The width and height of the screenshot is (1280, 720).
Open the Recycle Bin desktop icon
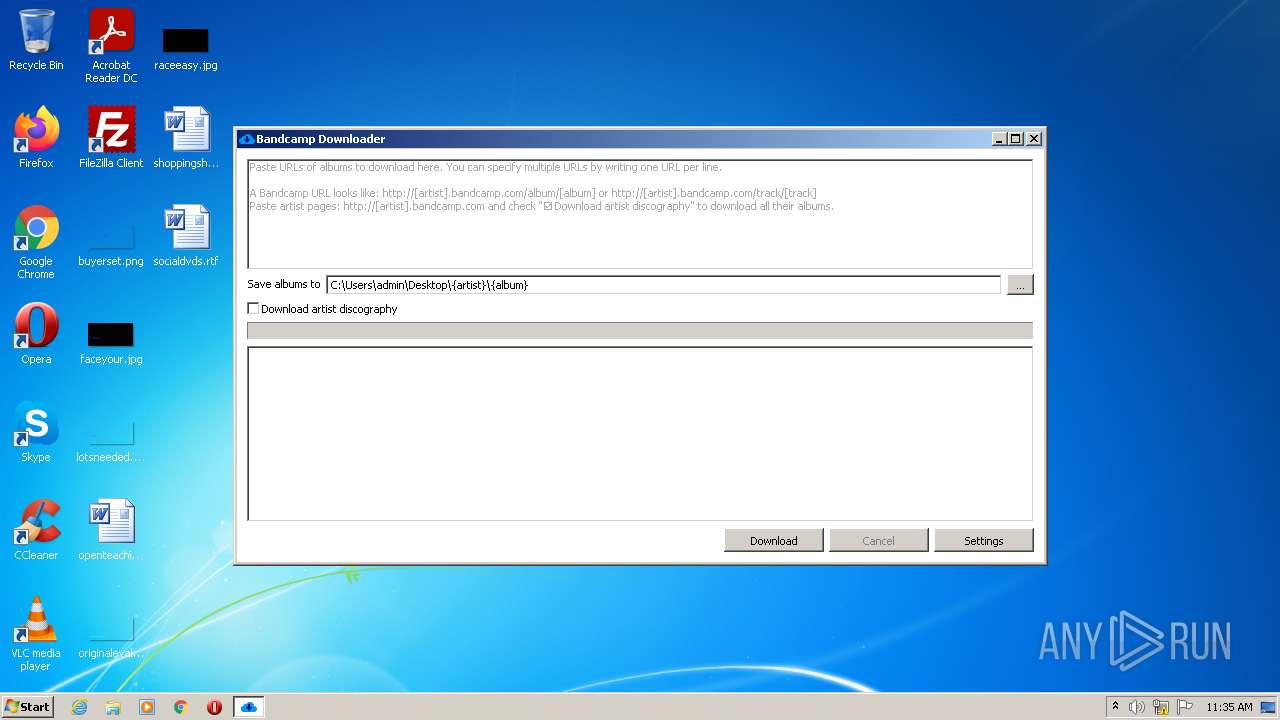click(36, 41)
